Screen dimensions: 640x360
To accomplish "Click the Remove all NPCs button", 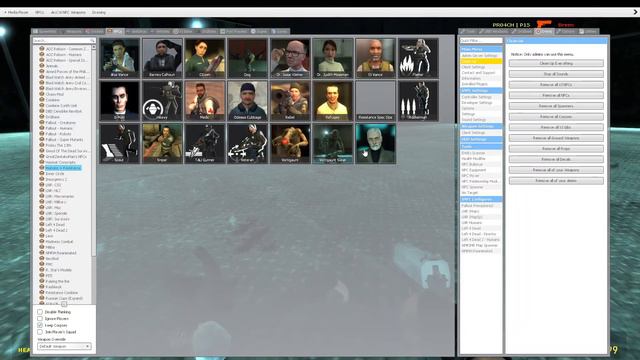I will click(x=556, y=95).
